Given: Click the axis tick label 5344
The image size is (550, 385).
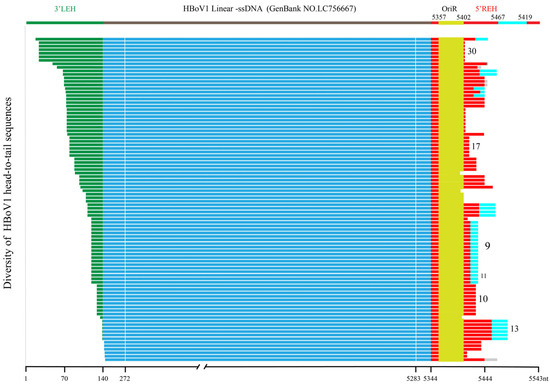Looking at the screenshot, I should coord(430,379).
